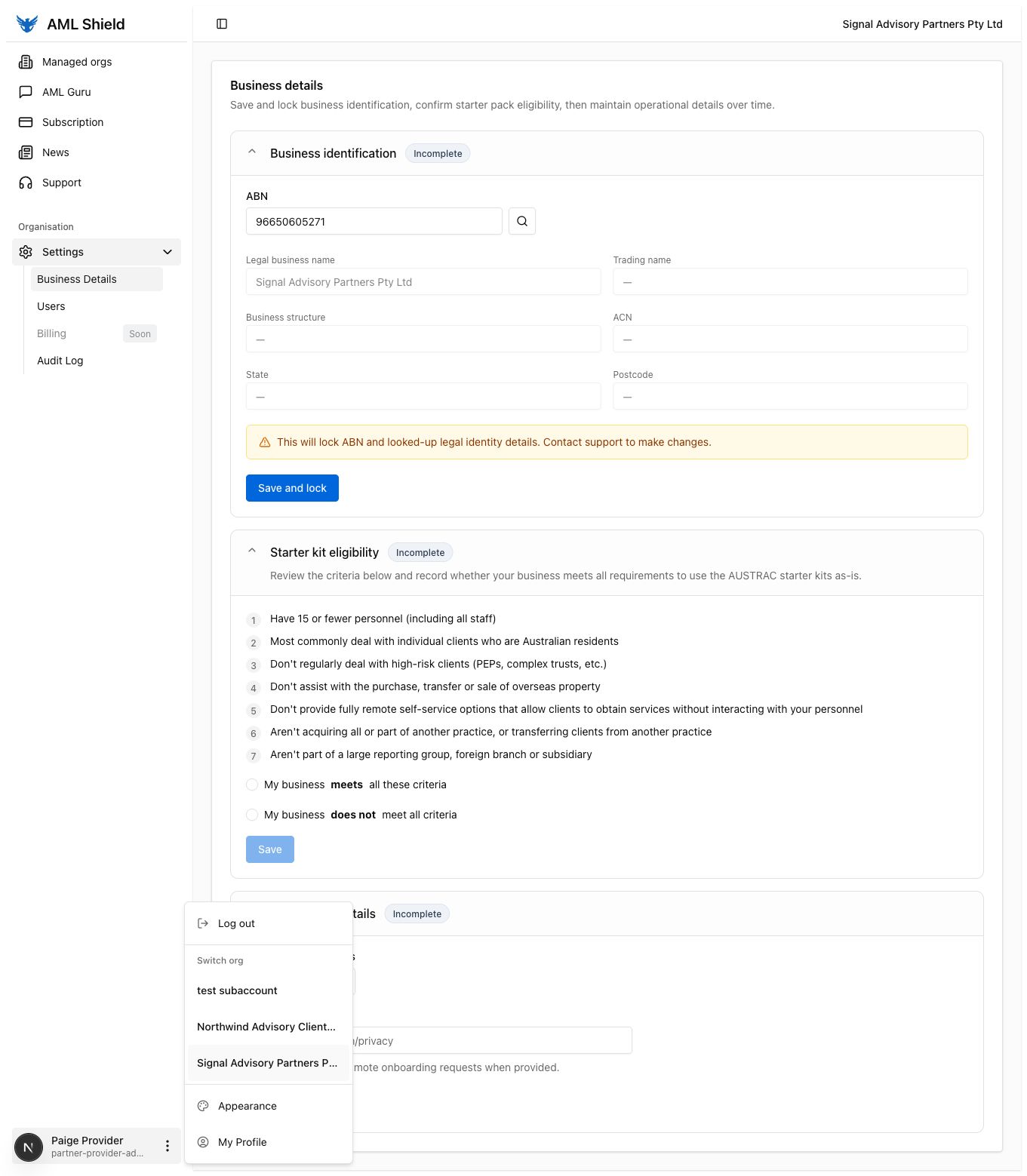Open Managed orgs in sidebar

click(x=97, y=62)
